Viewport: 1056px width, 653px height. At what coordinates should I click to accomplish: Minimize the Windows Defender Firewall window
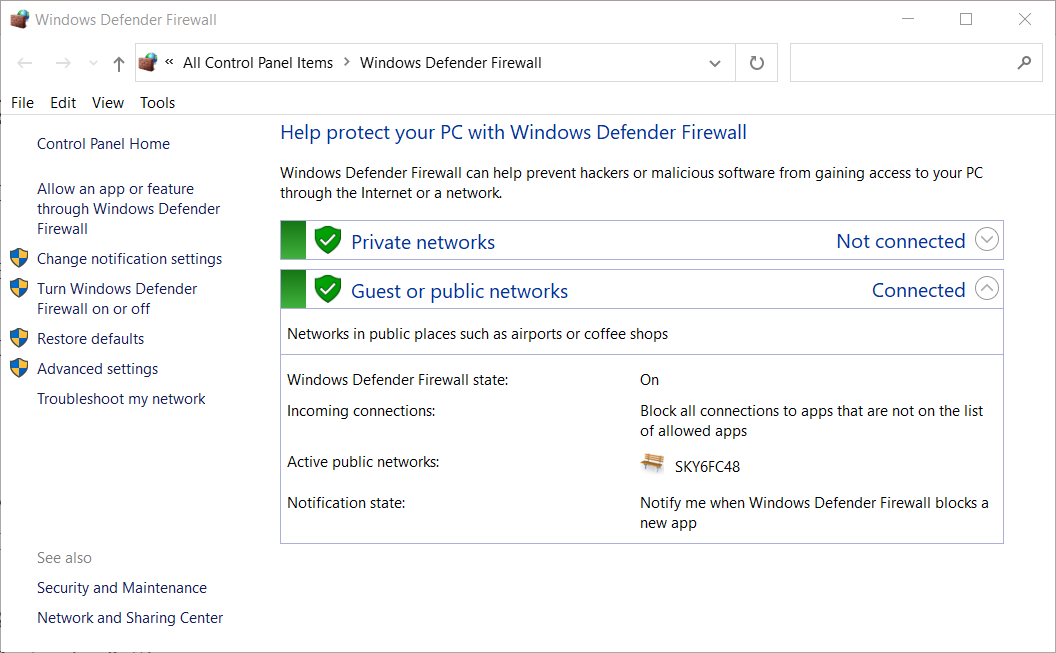coord(908,19)
